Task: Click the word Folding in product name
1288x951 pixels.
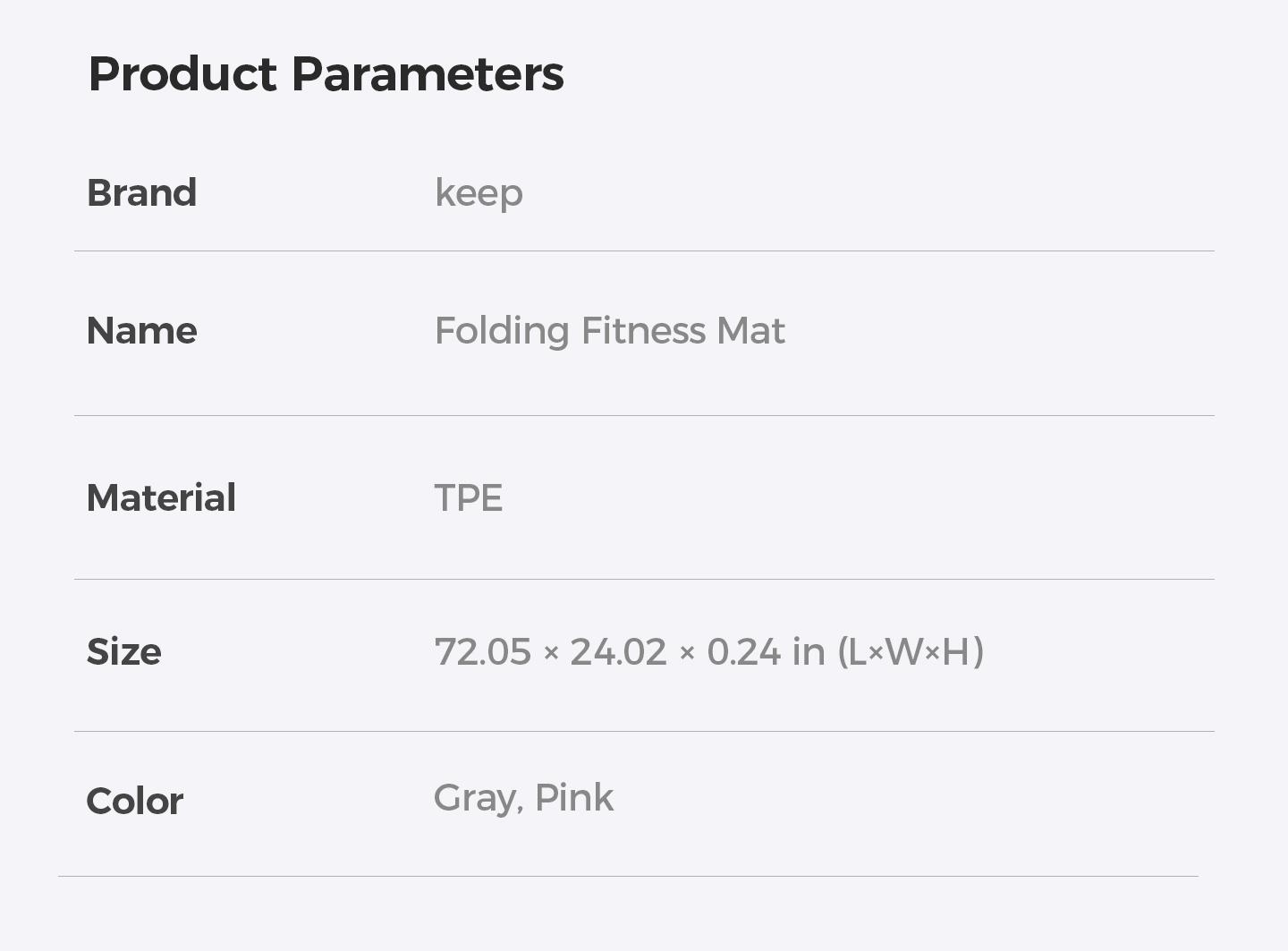Action: (501, 331)
